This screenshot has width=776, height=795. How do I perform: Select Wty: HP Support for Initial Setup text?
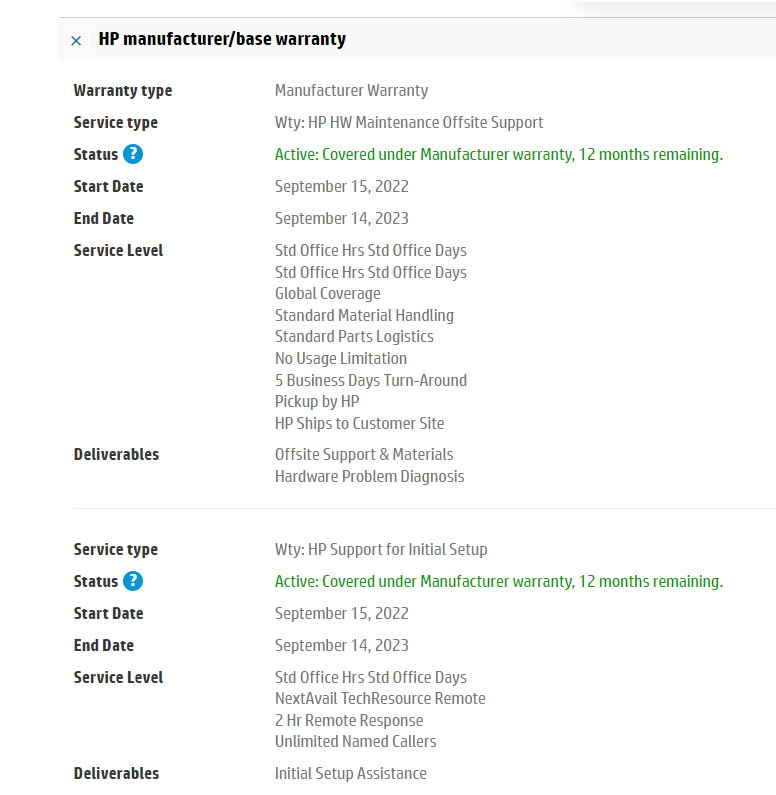(x=381, y=549)
